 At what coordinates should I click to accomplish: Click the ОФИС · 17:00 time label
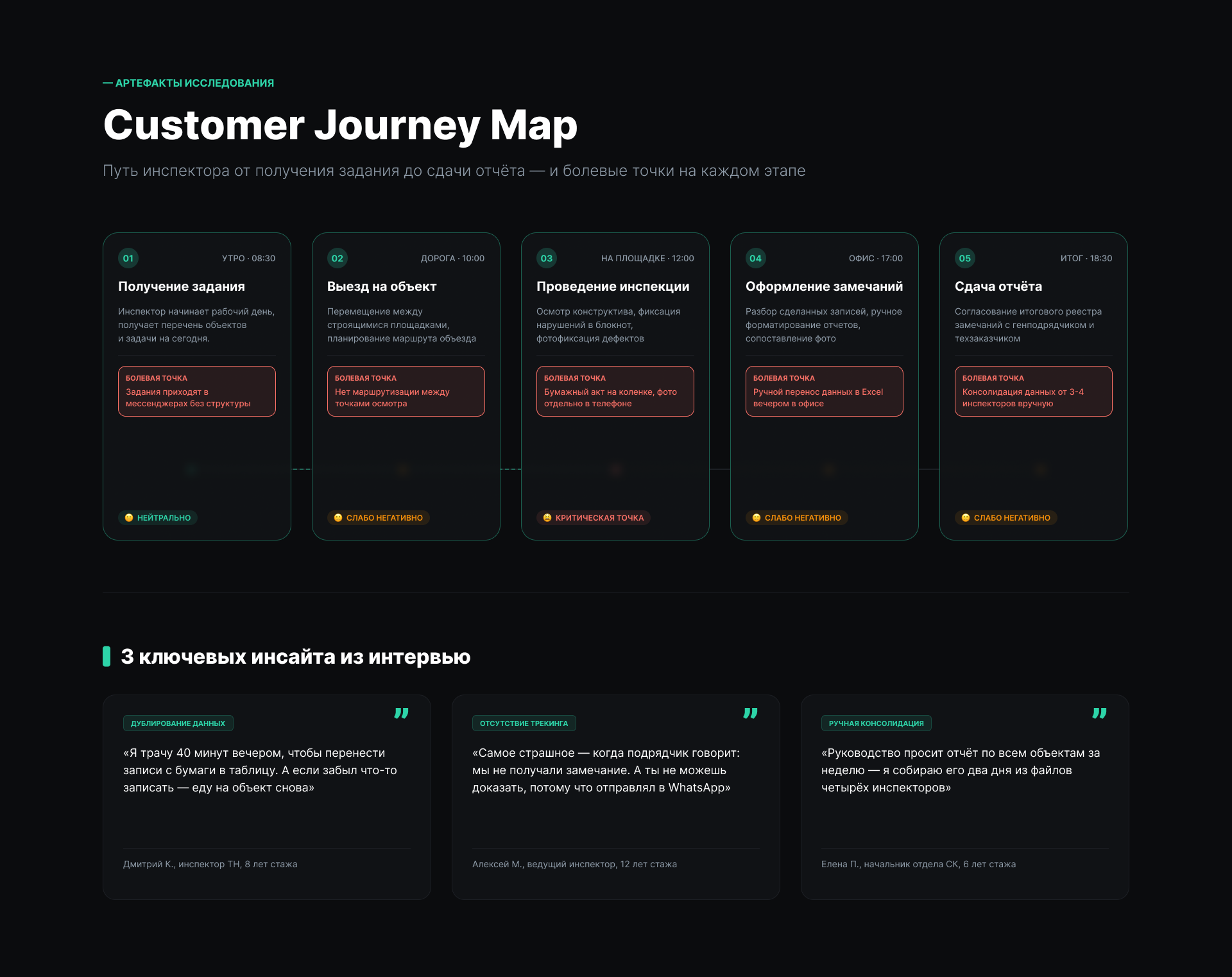tap(876, 258)
